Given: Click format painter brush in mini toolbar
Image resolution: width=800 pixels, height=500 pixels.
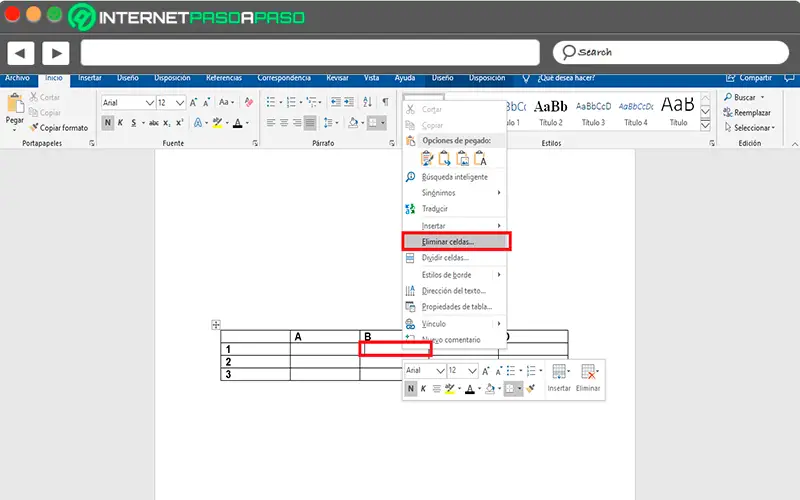Looking at the screenshot, I should 531,389.
